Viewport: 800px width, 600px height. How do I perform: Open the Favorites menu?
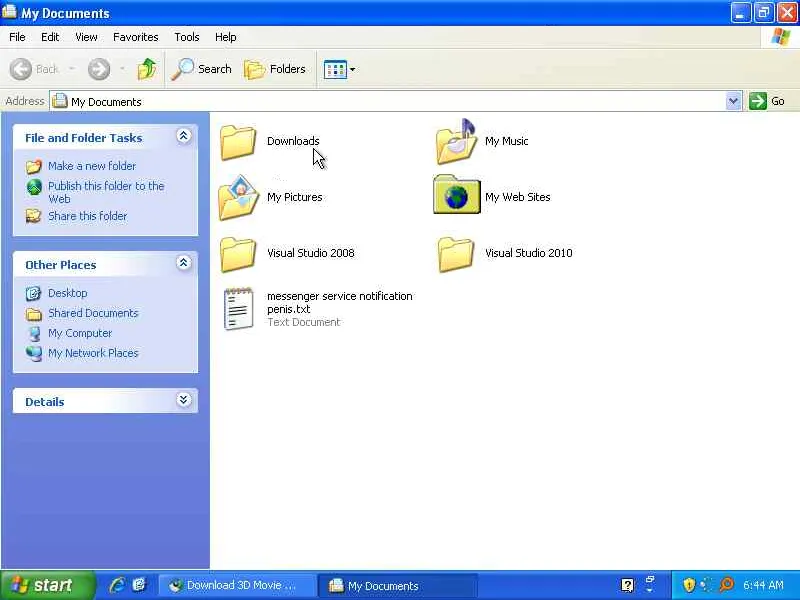[136, 37]
